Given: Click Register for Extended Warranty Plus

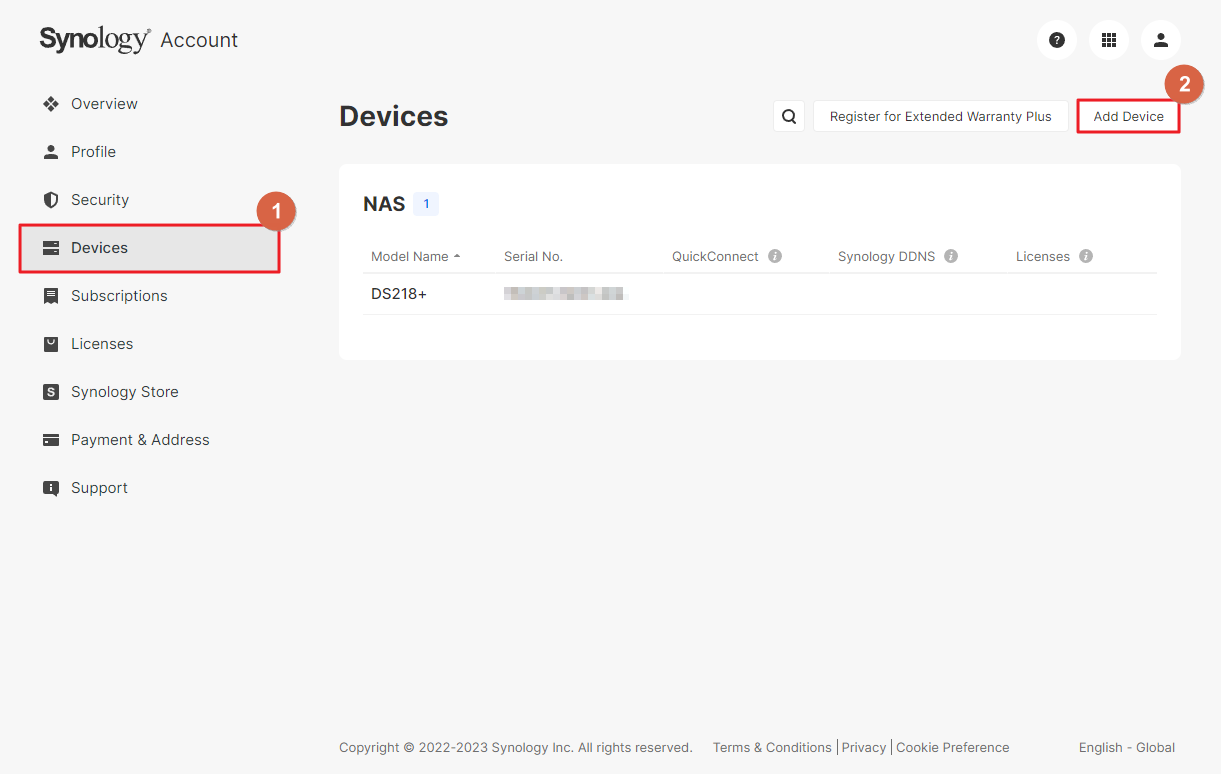Looking at the screenshot, I should click(941, 116).
